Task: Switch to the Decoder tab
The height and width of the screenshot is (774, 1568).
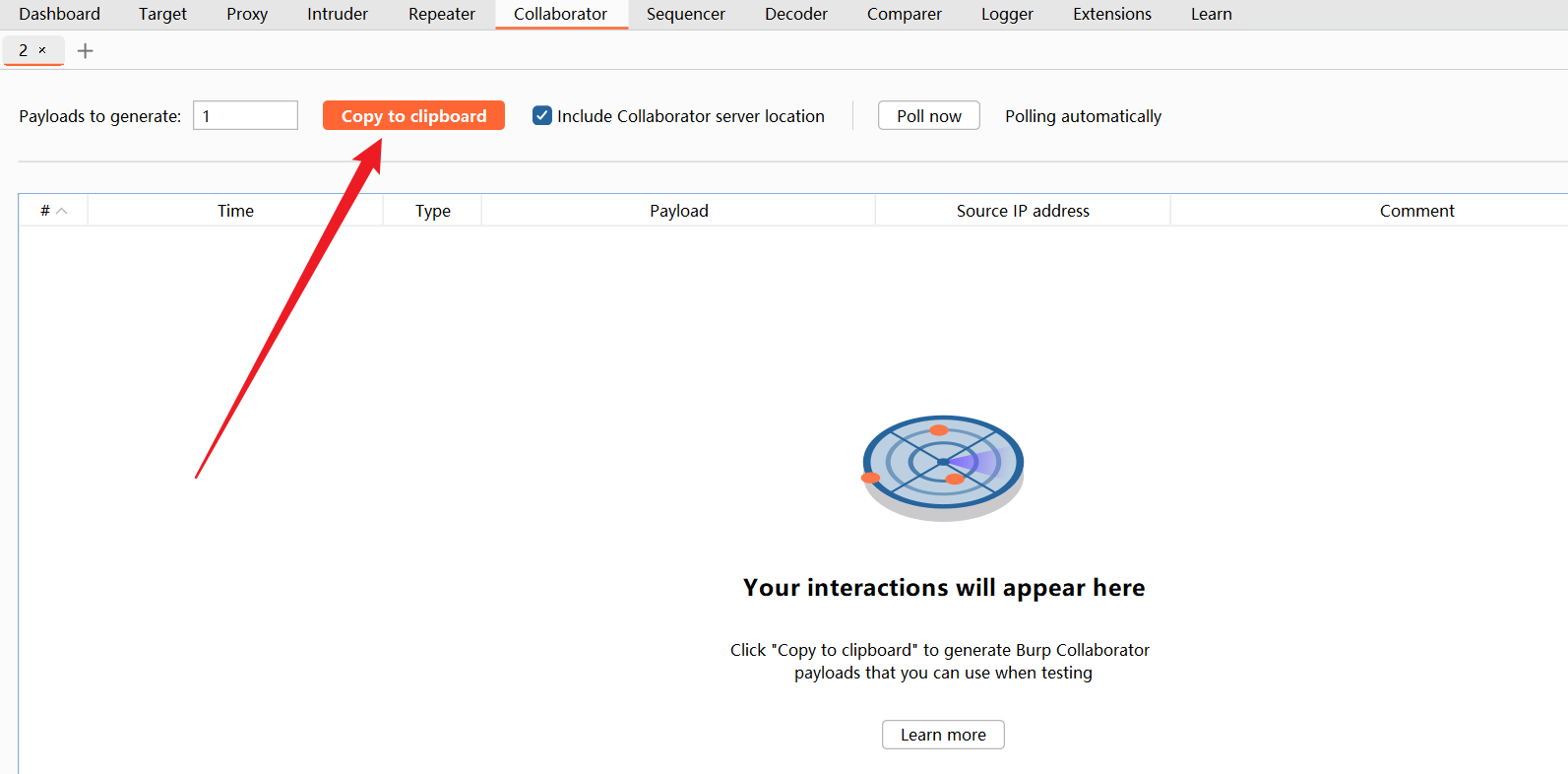Action: [796, 14]
